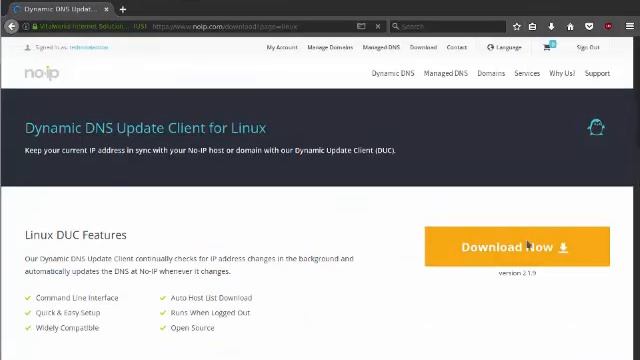
Task: Click the signed-in user icon
Action: click(x=28, y=47)
